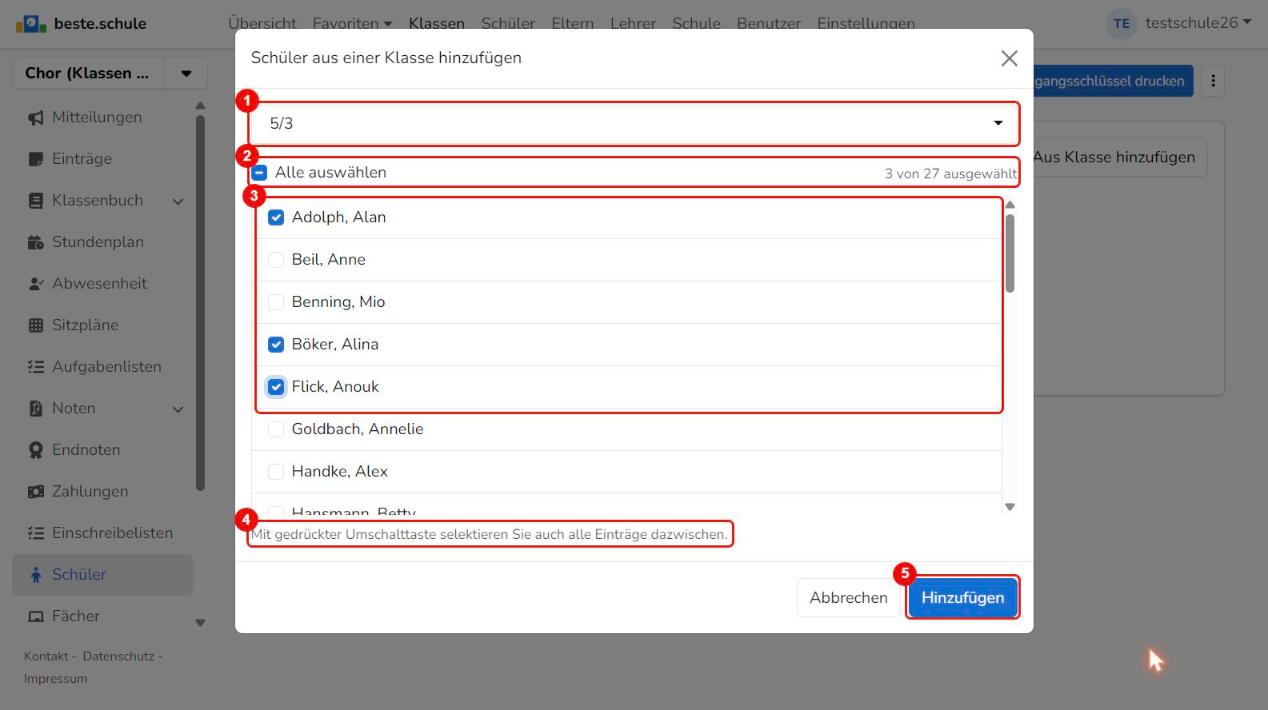Image resolution: width=1268 pixels, height=710 pixels.
Task: Click the Endnoten award icon
Action: pyautogui.click(x=36, y=450)
